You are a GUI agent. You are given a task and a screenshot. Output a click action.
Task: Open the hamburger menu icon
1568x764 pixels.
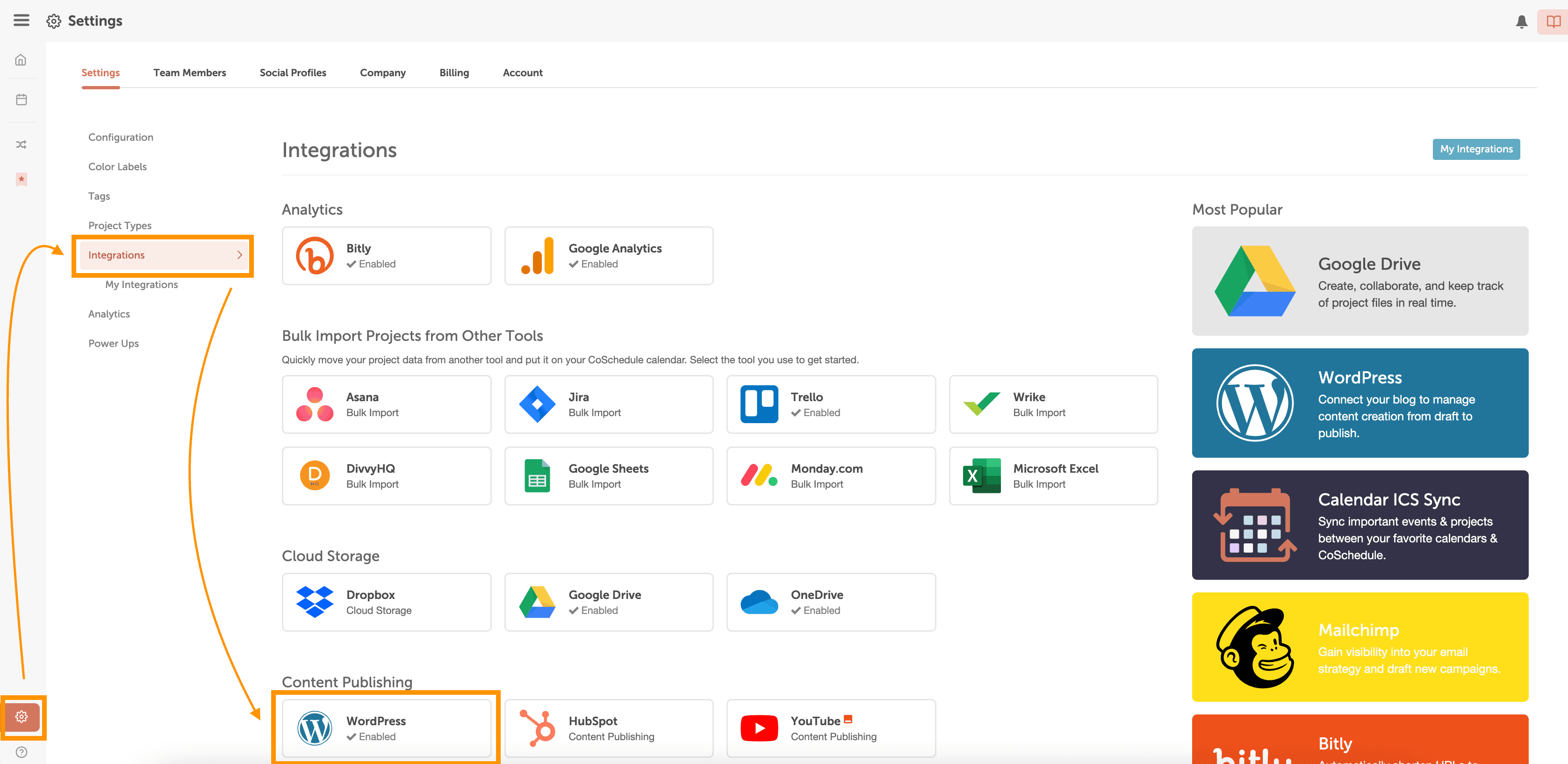point(22,20)
